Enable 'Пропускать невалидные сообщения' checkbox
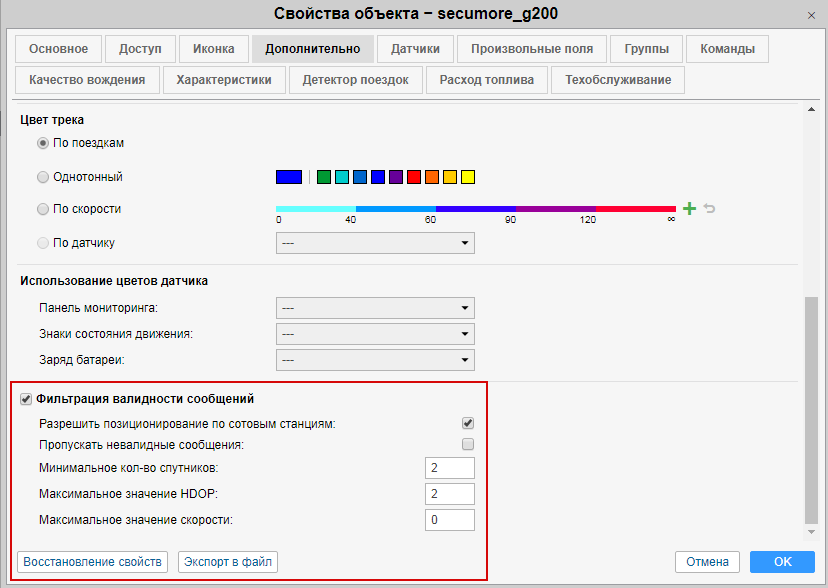Image resolution: width=828 pixels, height=588 pixels. (468, 444)
